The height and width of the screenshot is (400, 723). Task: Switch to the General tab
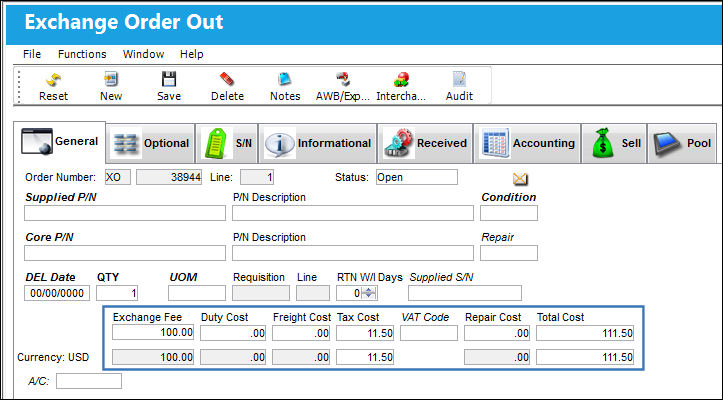[60, 142]
